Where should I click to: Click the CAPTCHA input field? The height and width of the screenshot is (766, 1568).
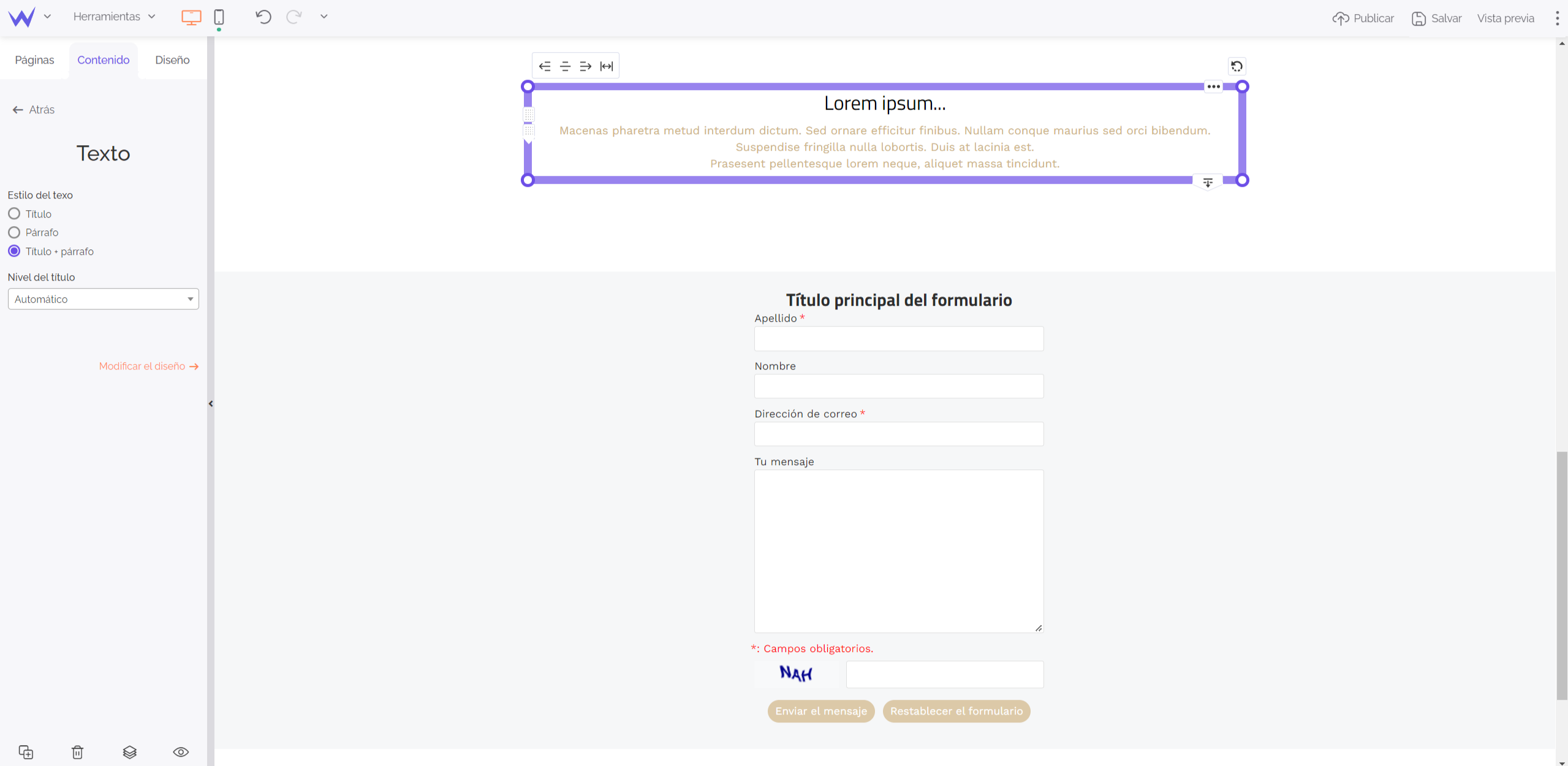click(x=943, y=674)
